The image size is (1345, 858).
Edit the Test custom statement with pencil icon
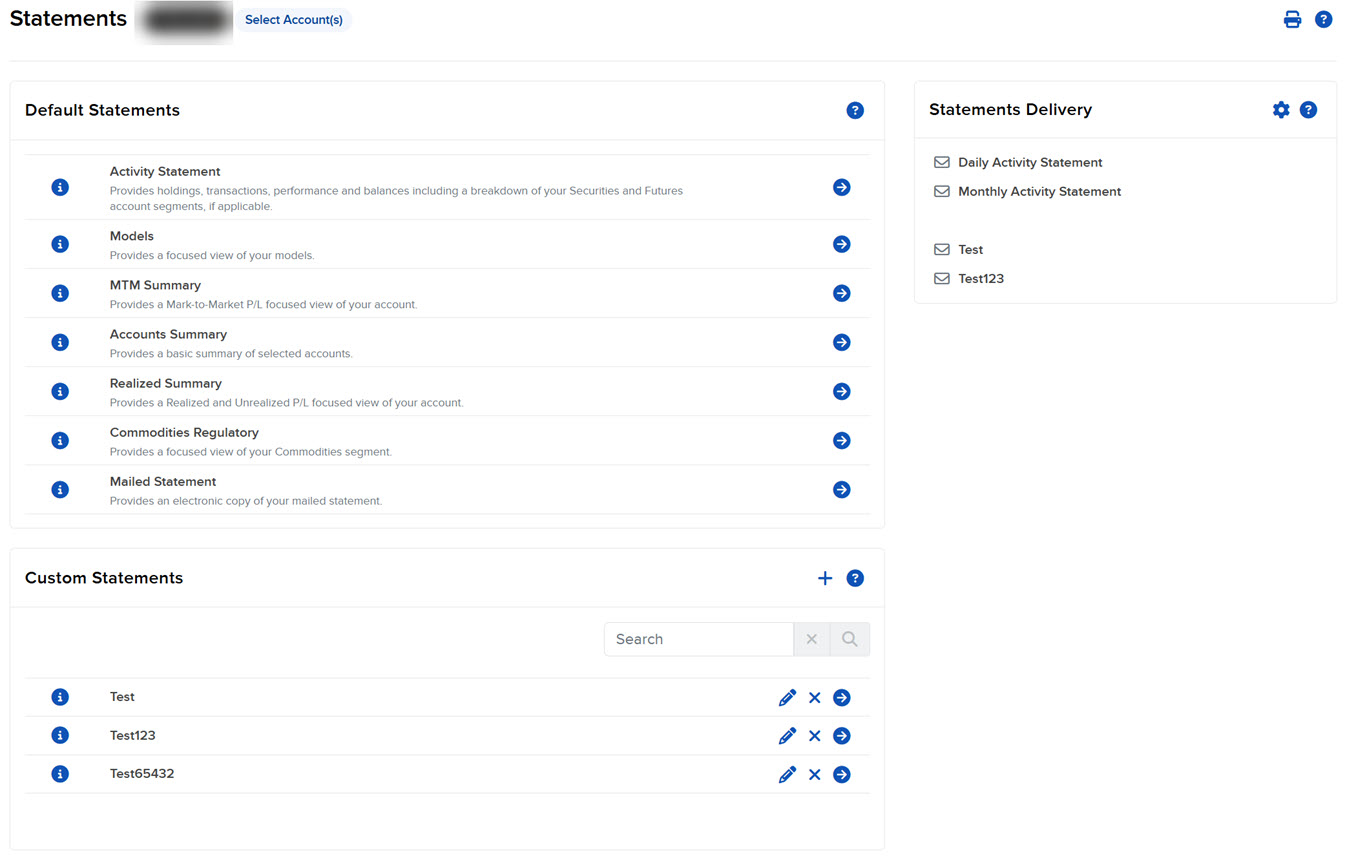tap(787, 697)
